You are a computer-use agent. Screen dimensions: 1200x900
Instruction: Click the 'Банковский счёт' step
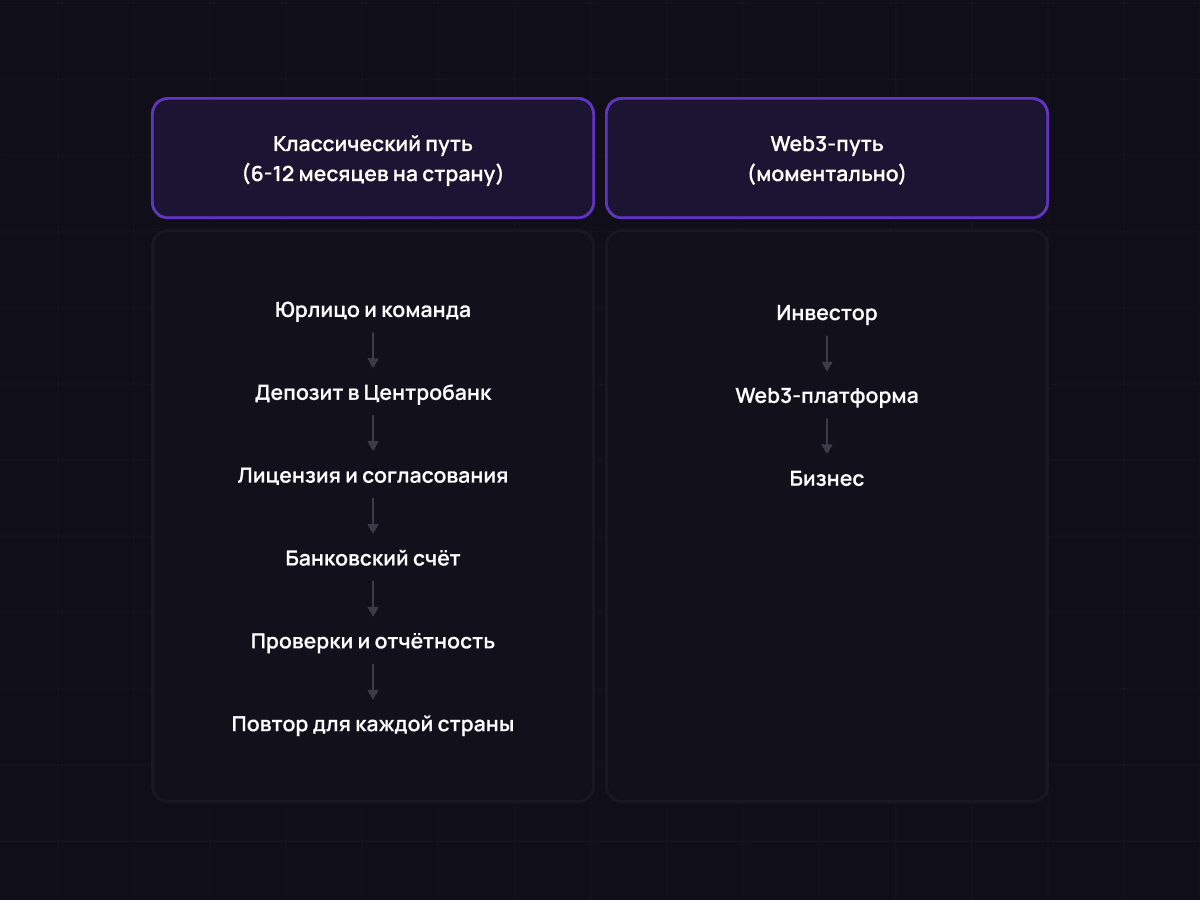[372, 559]
